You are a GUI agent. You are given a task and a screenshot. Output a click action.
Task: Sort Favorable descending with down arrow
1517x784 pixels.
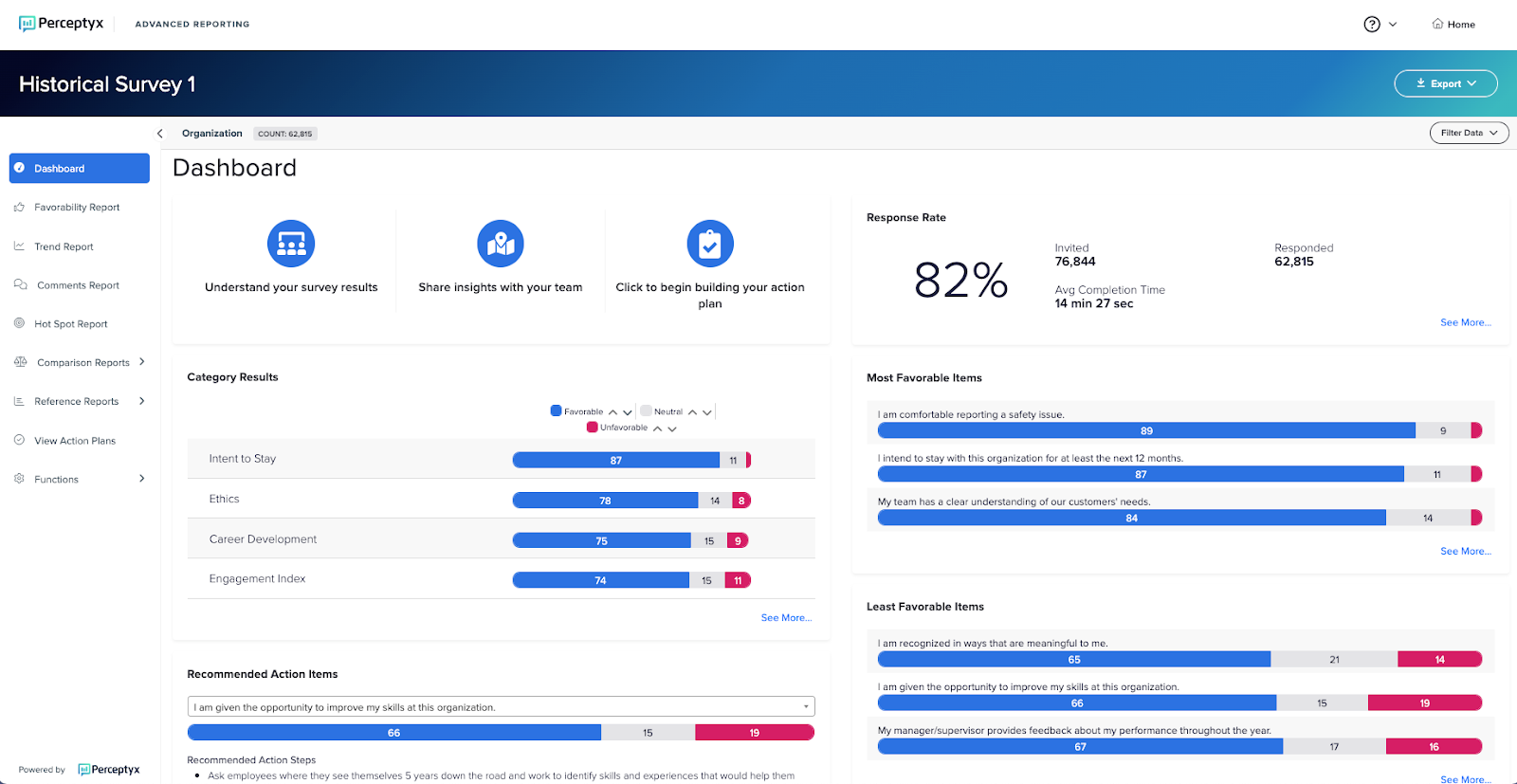628,412
